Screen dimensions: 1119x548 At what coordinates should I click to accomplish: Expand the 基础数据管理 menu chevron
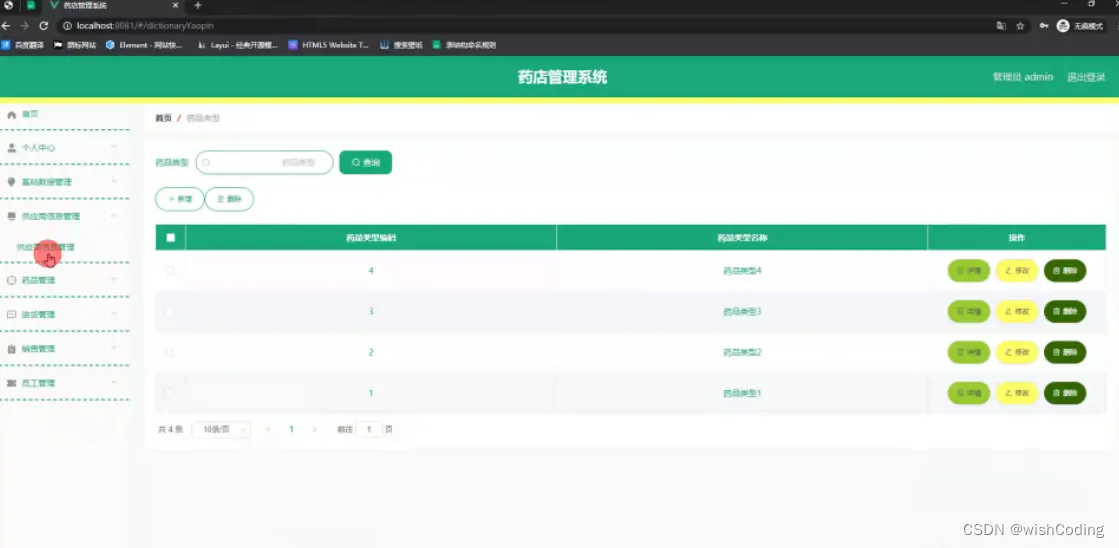point(113,181)
